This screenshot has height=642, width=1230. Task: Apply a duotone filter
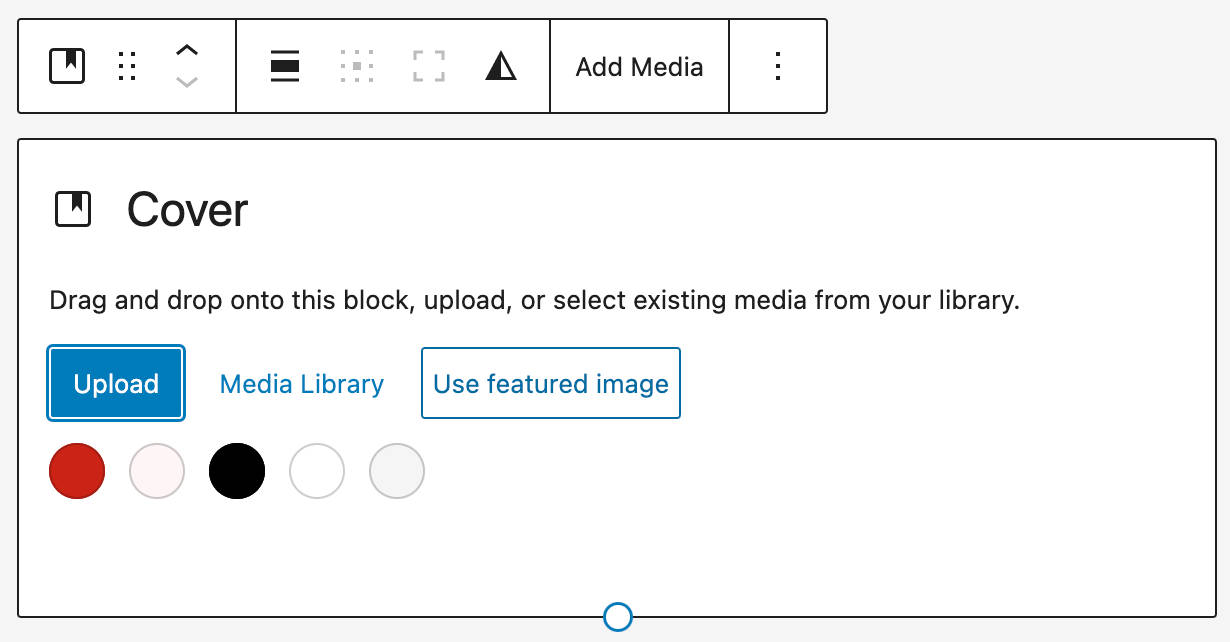[501, 66]
